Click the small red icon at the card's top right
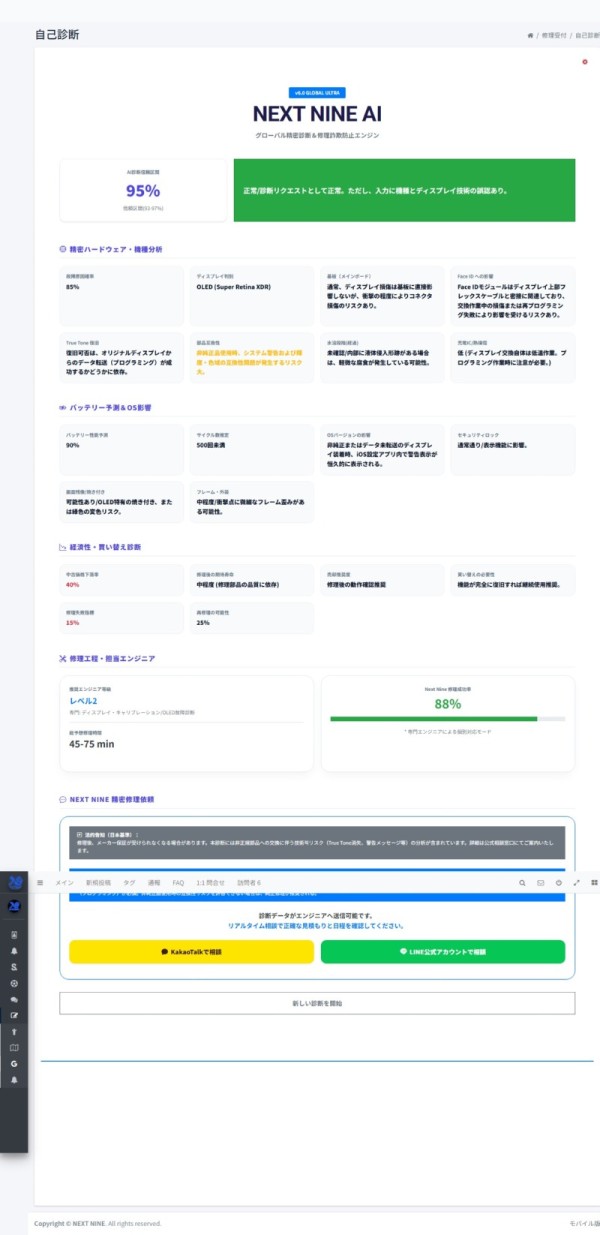The width and height of the screenshot is (600, 1235). coord(585,61)
